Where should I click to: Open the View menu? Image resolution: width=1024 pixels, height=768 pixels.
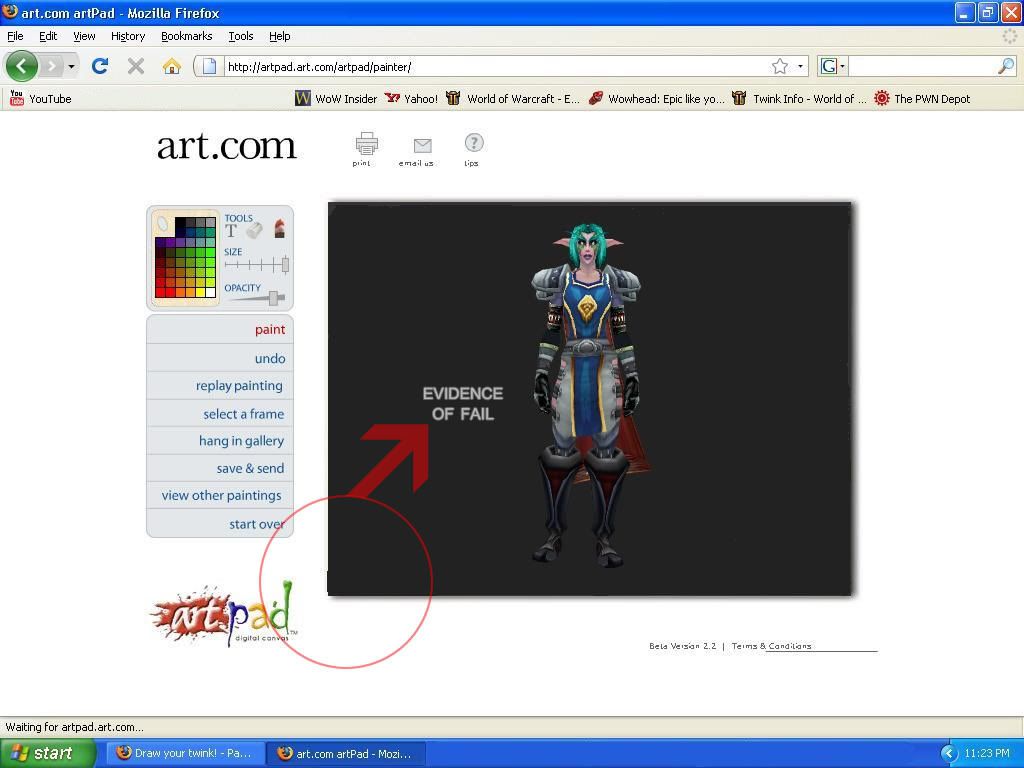click(x=84, y=36)
